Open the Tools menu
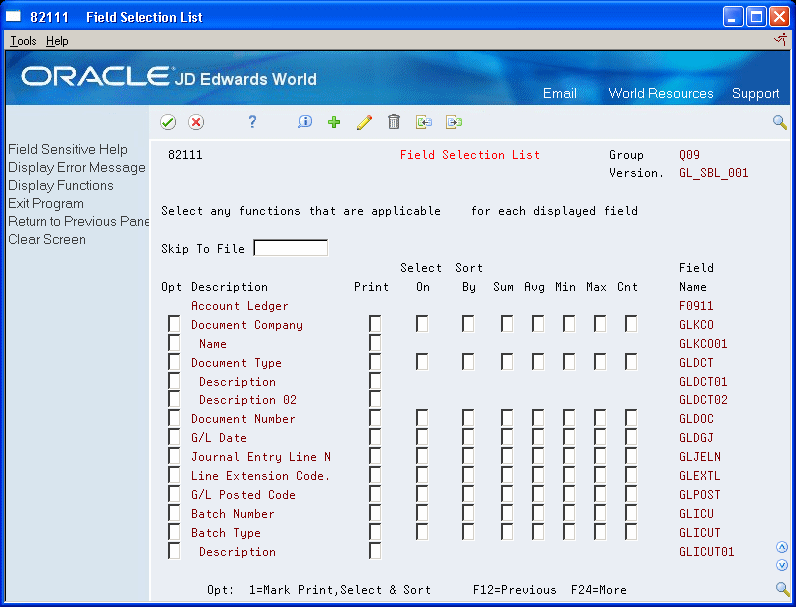Image resolution: width=796 pixels, height=607 pixels. [23, 41]
